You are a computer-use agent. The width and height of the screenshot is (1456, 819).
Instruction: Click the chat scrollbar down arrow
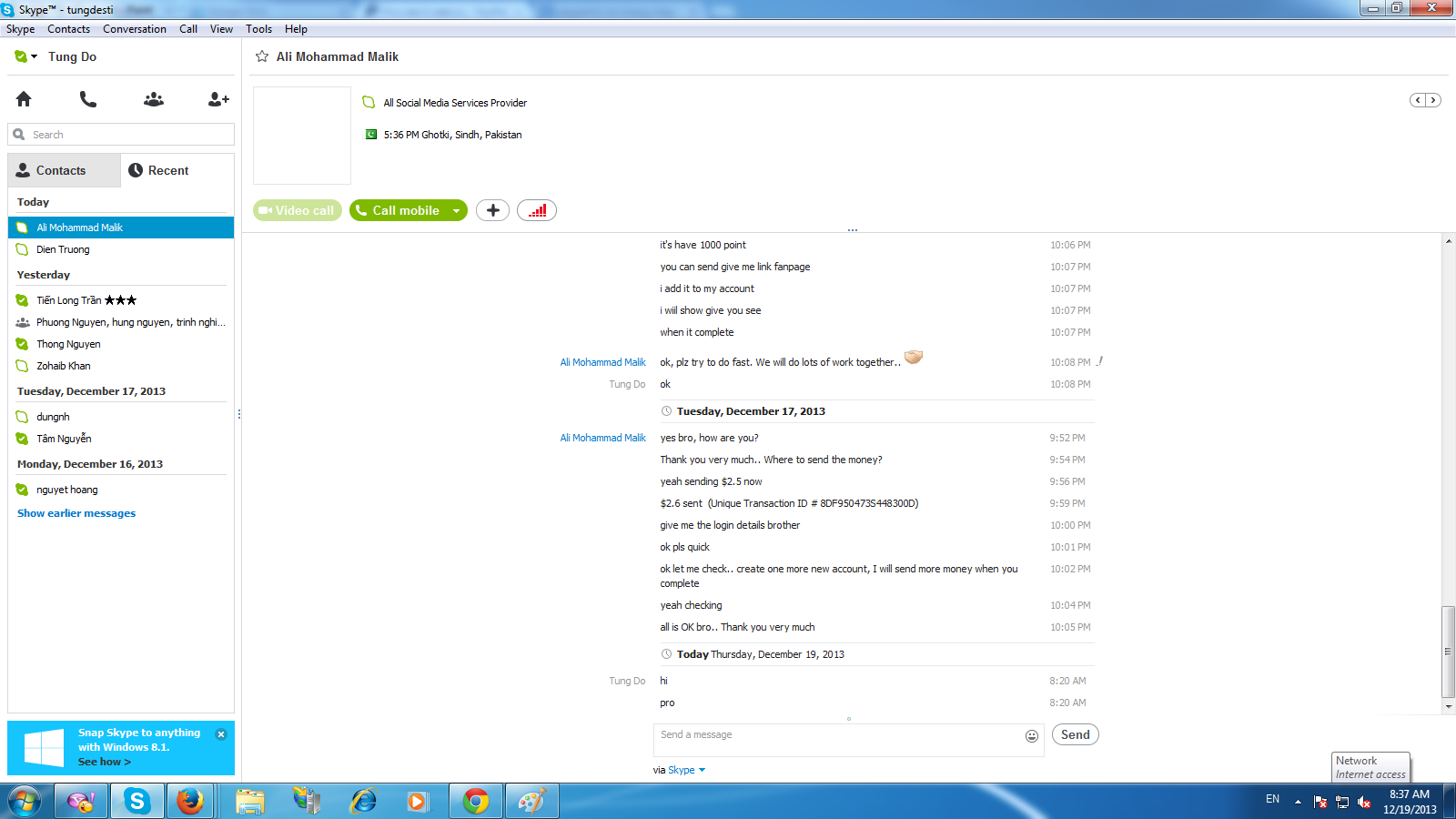point(1448,706)
